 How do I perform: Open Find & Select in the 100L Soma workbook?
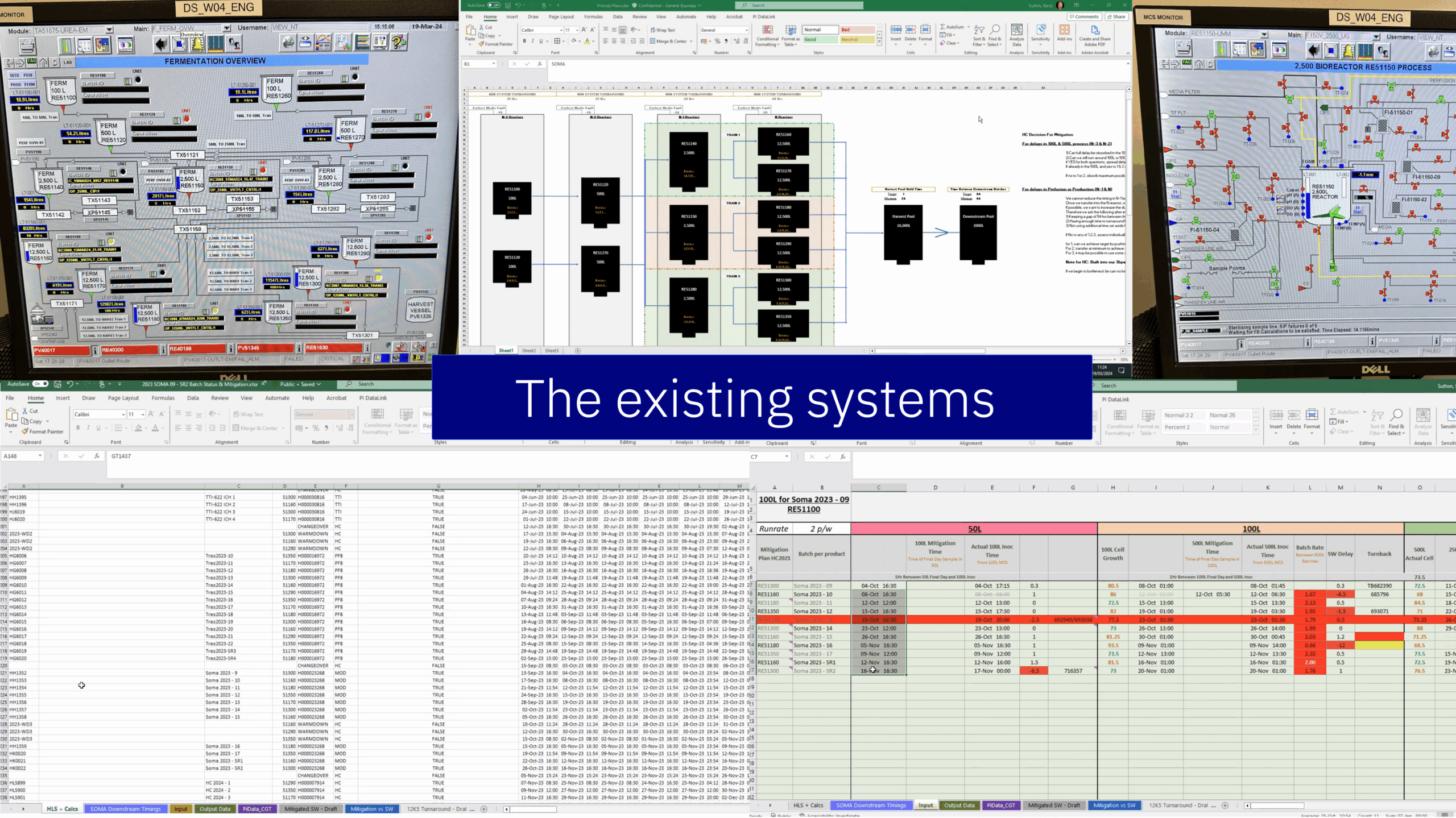coord(1396,422)
